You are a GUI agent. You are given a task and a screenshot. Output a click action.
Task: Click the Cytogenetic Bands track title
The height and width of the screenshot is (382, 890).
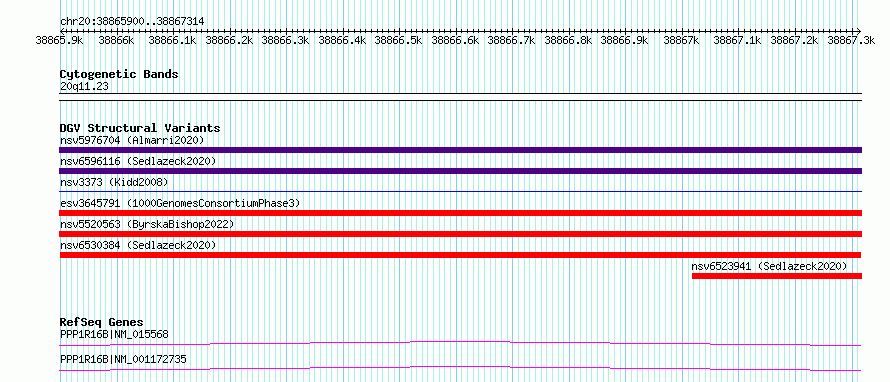(x=119, y=74)
